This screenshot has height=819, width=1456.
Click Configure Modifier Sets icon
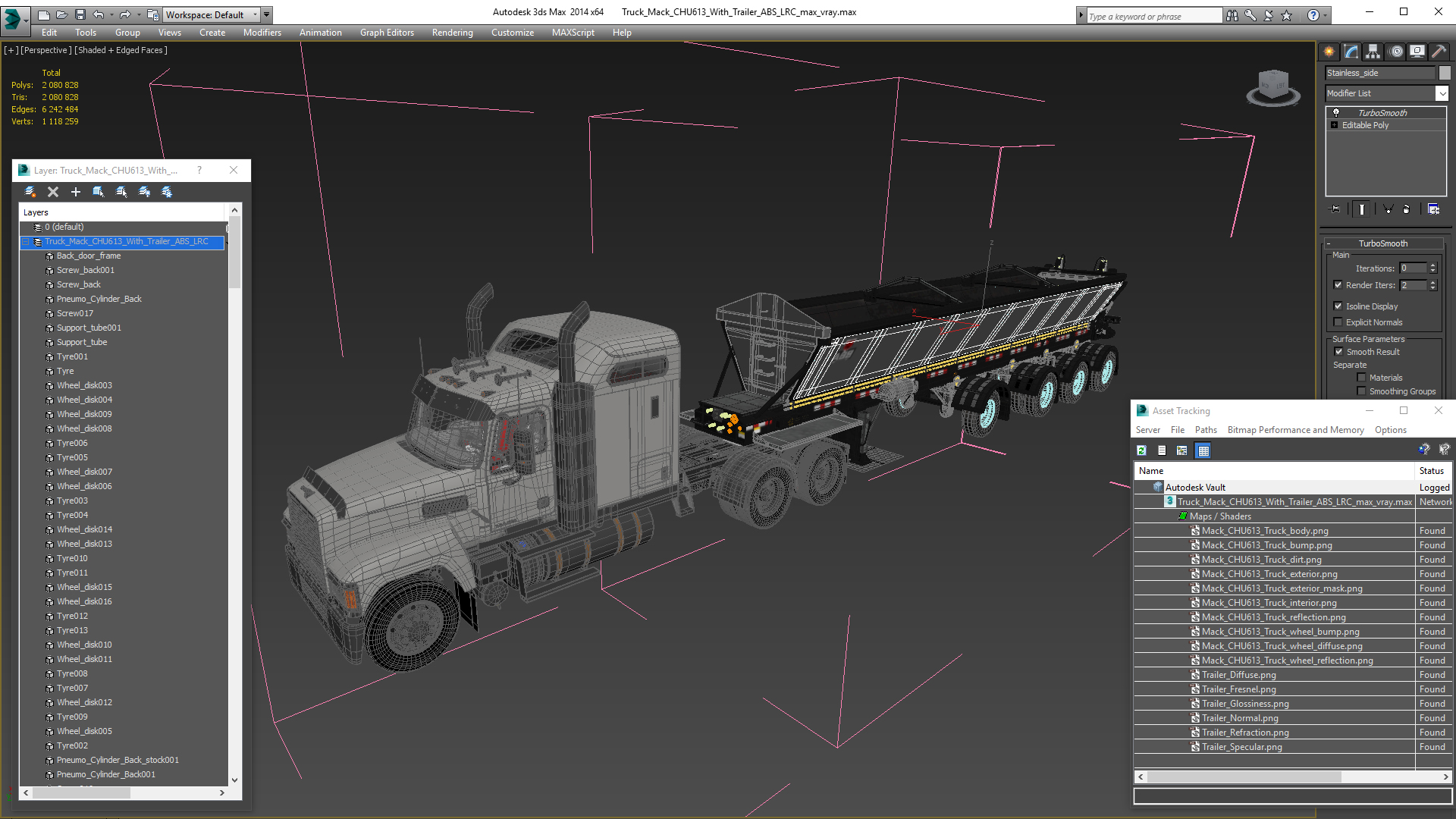(x=1434, y=209)
